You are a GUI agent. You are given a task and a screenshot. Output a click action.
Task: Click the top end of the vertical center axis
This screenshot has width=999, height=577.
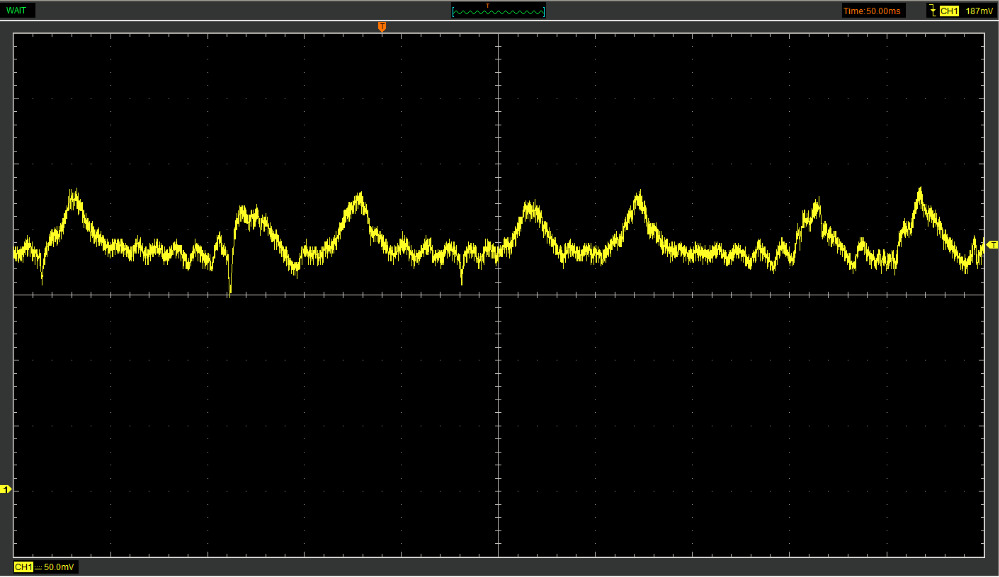tap(498, 35)
